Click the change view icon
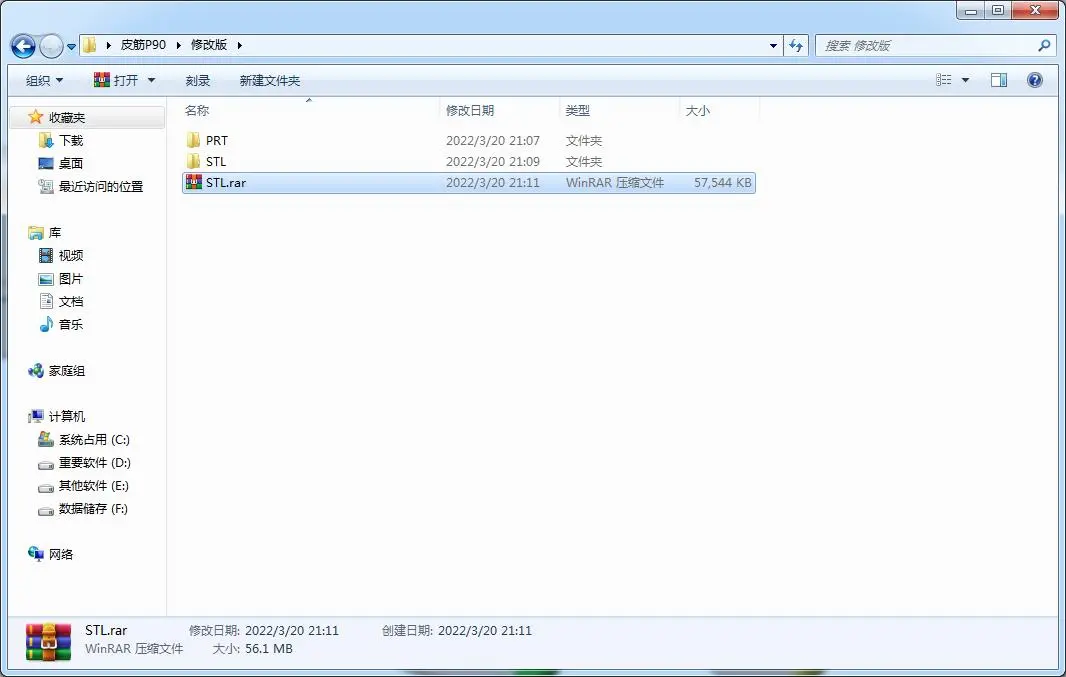Screen dimensions: 1066x677 (x=944, y=80)
